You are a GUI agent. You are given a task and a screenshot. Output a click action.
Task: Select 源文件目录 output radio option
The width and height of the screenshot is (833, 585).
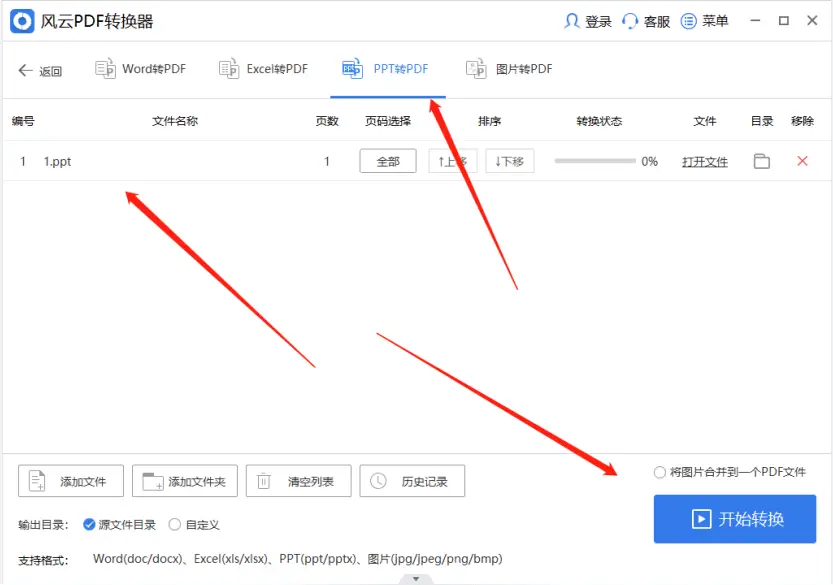[x=89, y=524]
